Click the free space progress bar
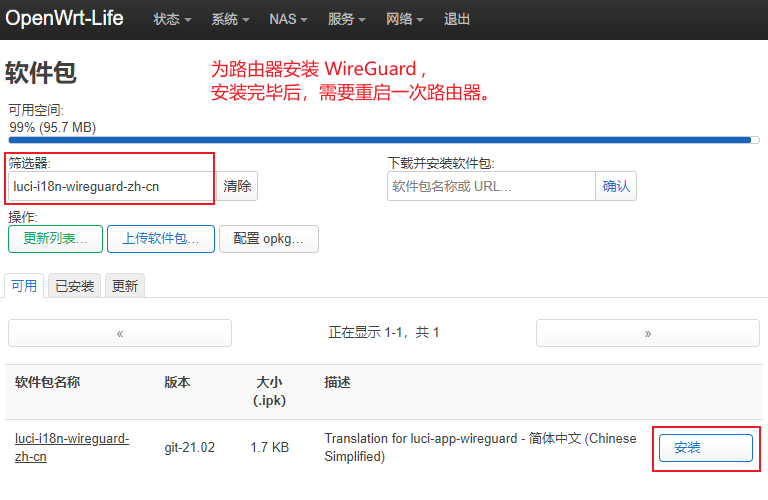This screenshot has height=500, width=768. pyautogui.click(x=384, y=140)
